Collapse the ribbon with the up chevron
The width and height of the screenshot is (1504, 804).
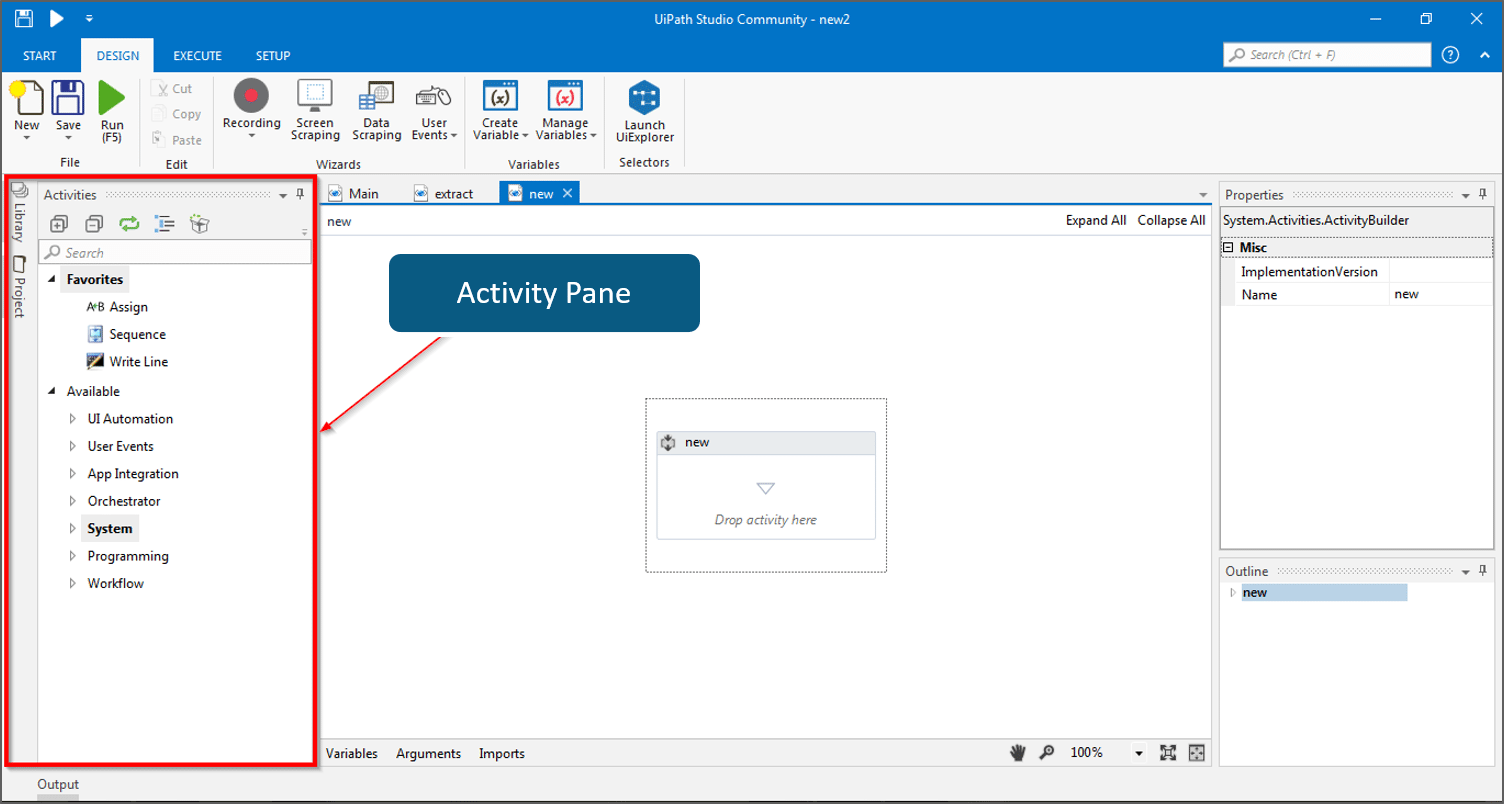pos(1484,55)
